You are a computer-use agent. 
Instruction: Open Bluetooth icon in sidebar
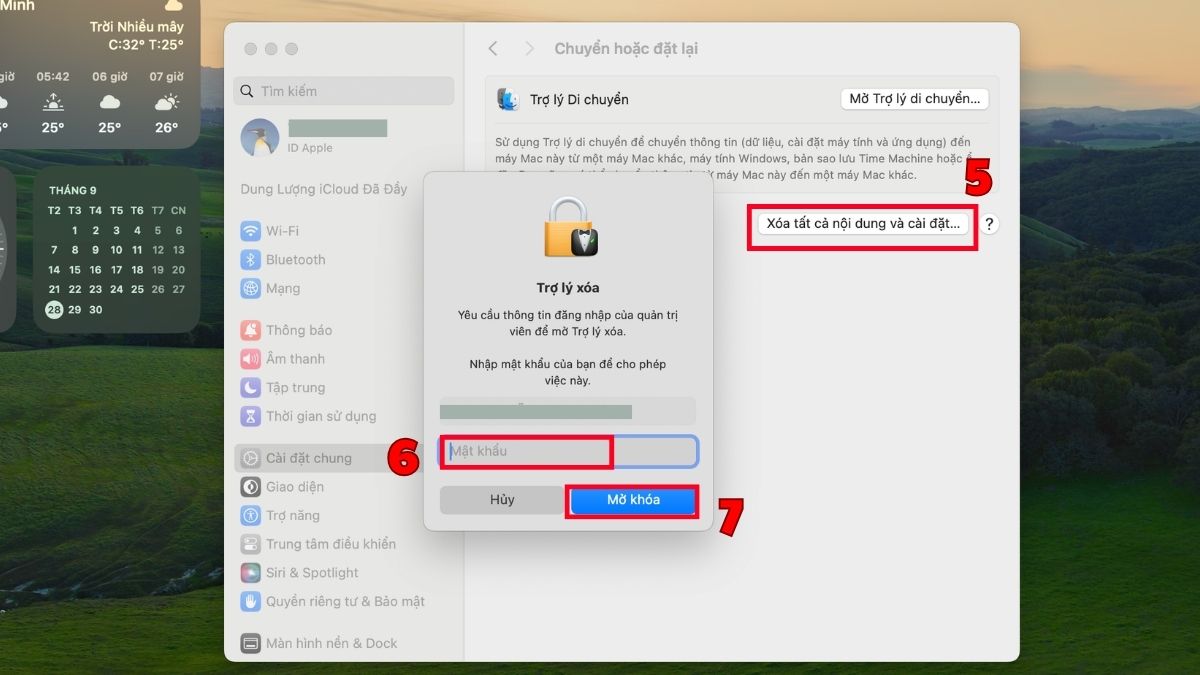pos(250,260)
